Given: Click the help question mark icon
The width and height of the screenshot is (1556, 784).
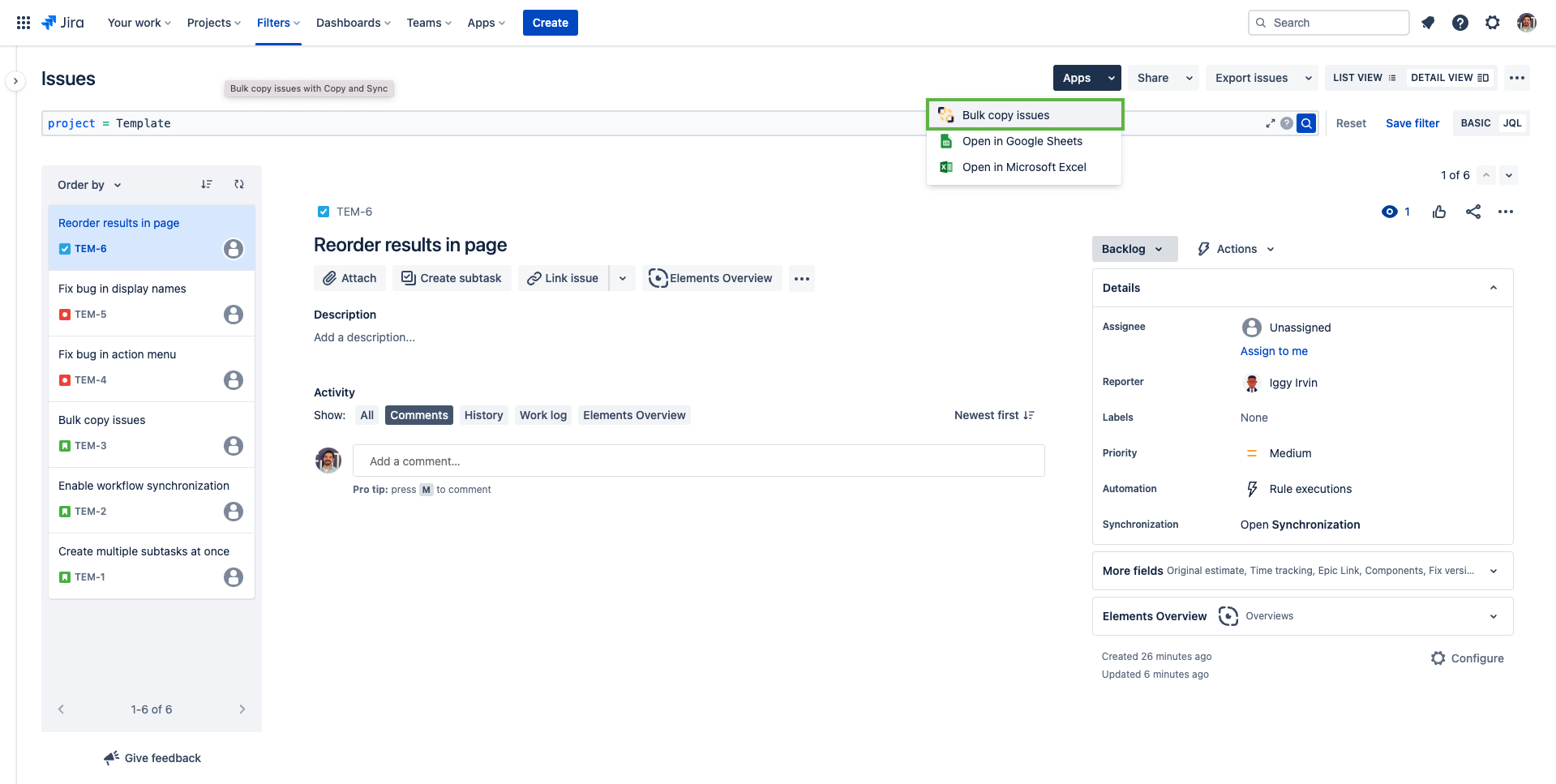Looking at the screenshot, I should tap(1460, 23).
